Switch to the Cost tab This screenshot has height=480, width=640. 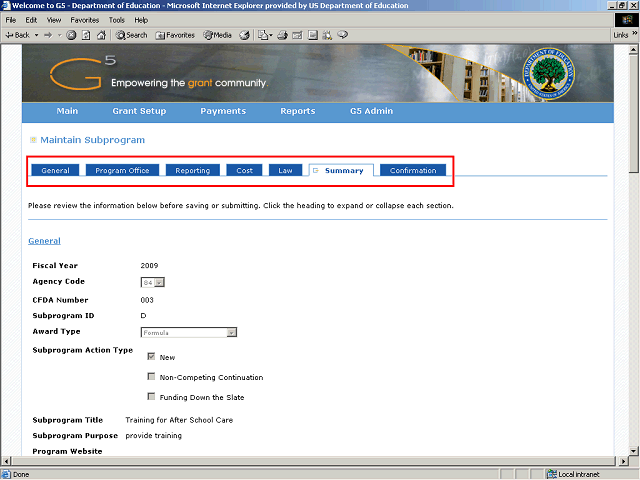point(244,170)
